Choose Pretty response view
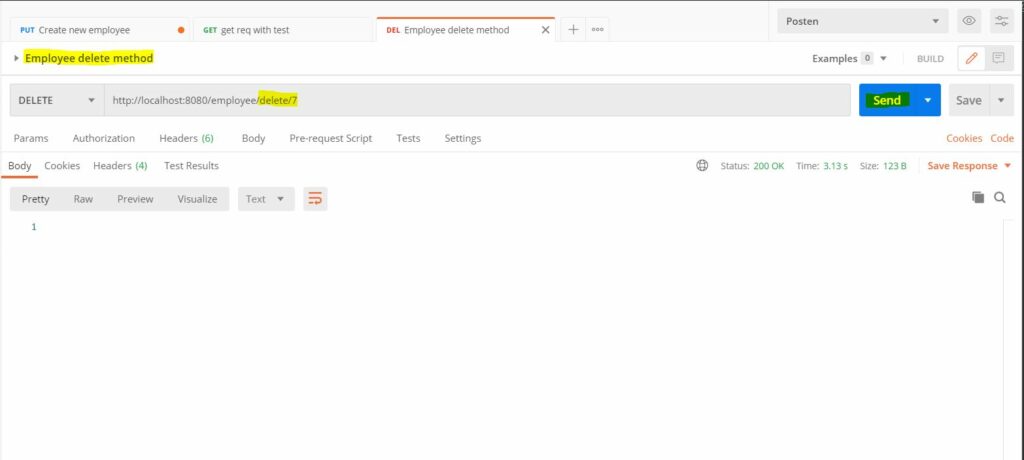This screenshot has height=460, width=1024. (35, 199)
